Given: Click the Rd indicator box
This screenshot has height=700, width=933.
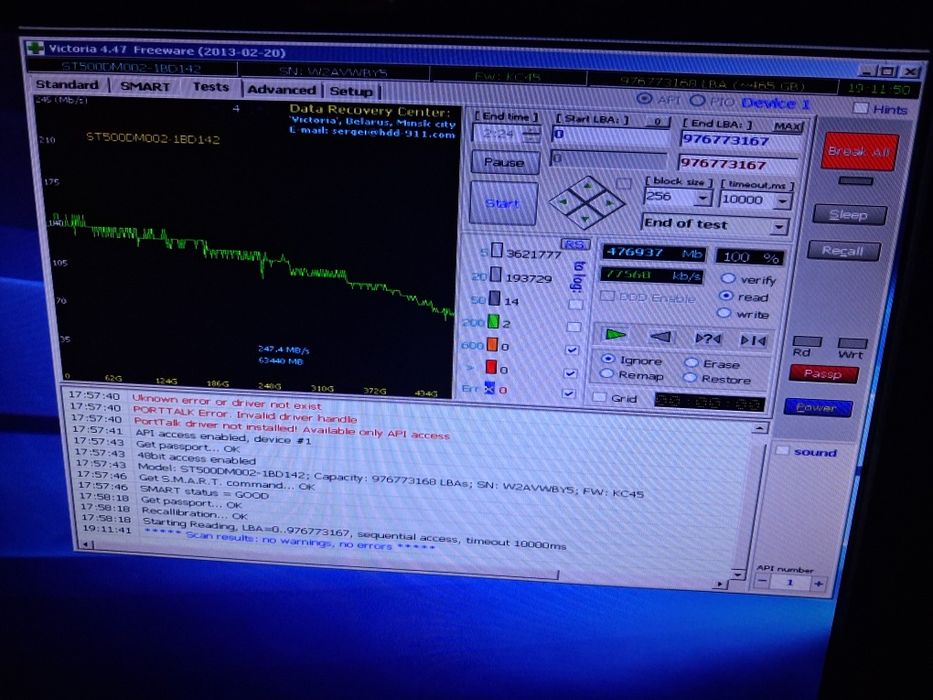Looking at the screenshot, I should [x=807, y=341].
